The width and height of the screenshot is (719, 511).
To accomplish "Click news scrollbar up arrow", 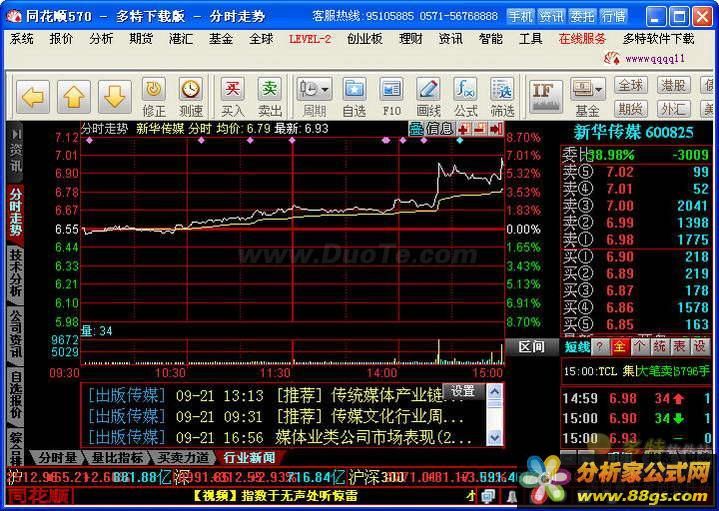I will point(494,392).
